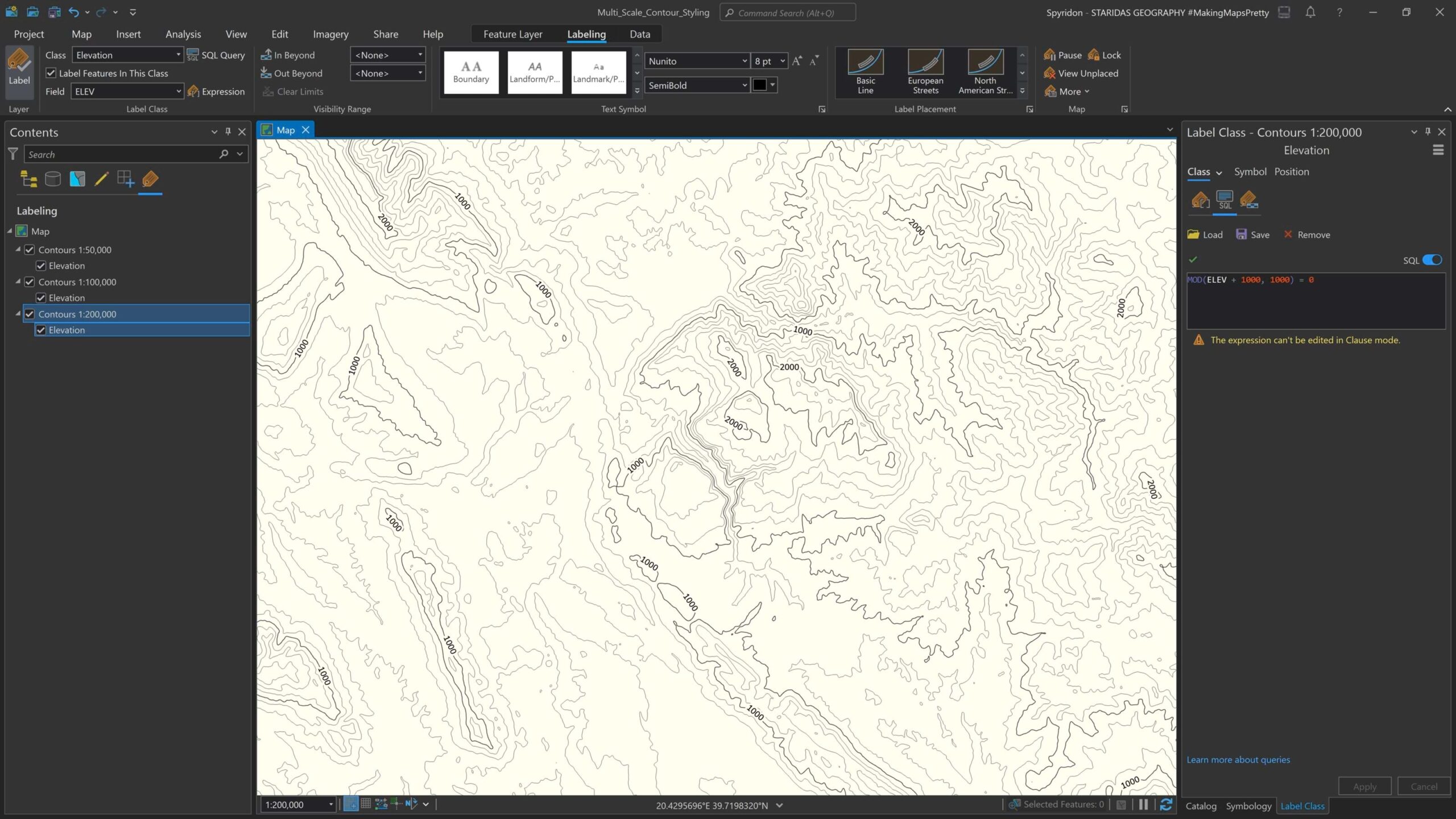This screenshot has width=1456, height=819.
Task: Click Increase font size icon
Action: coord(797,61)
